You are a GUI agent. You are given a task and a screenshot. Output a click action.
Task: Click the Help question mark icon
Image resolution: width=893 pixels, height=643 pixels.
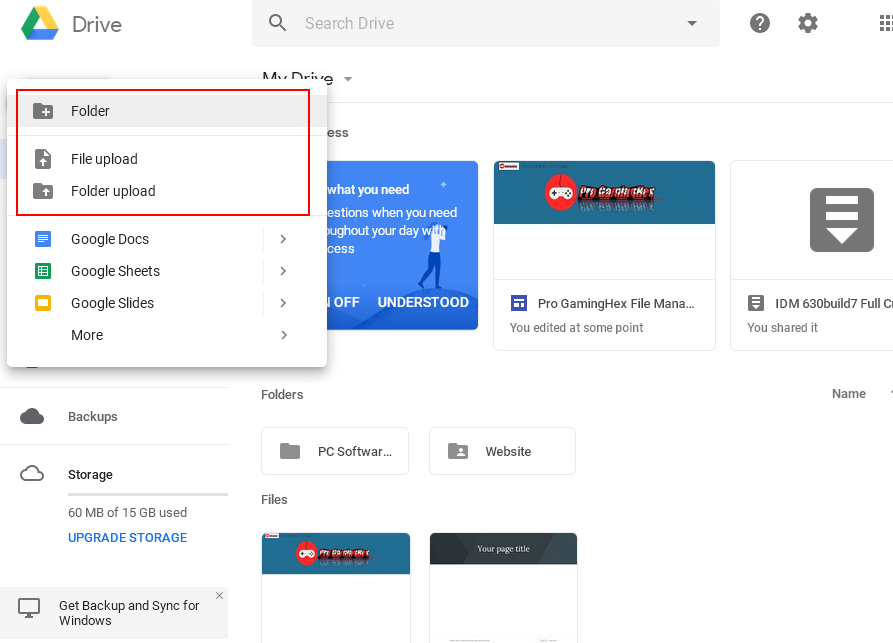point(760,22)
